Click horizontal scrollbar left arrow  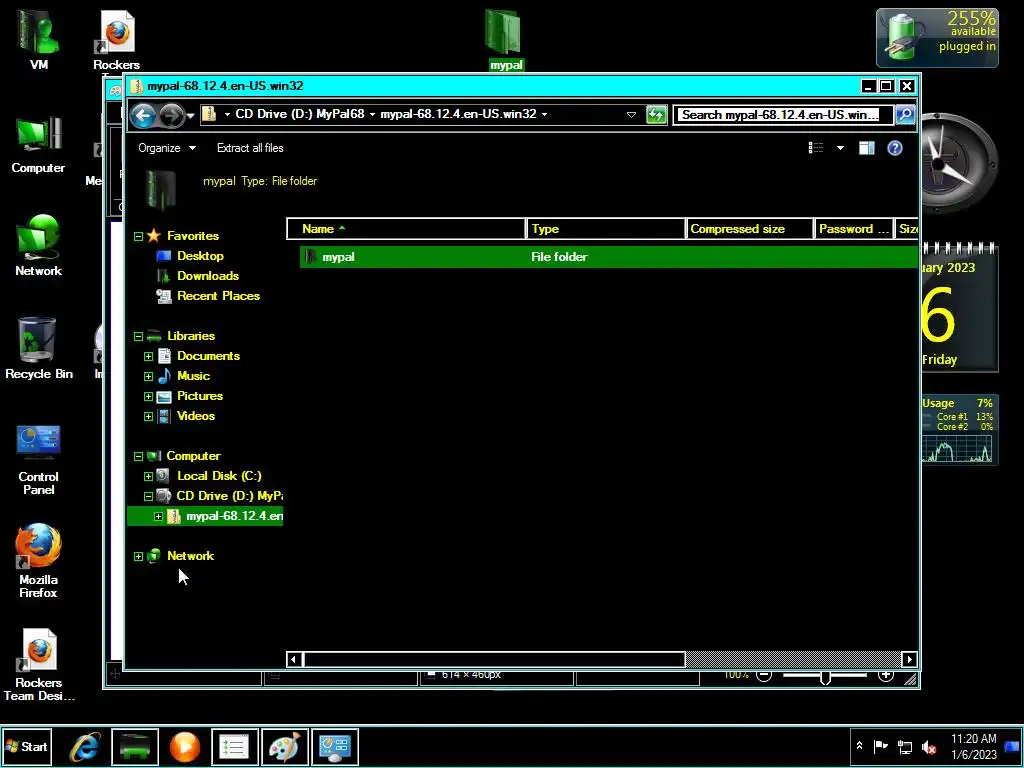pos(293,660)
